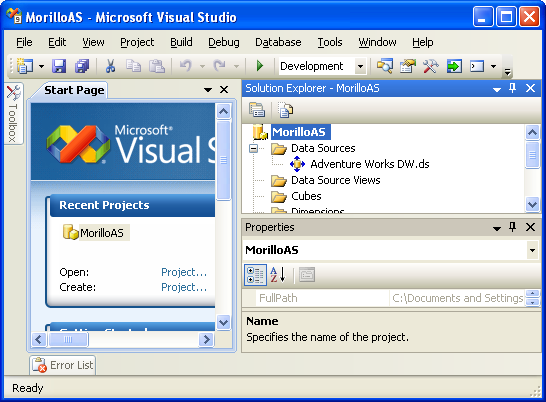
Task: Open the Undo history dropdown arrow
Action: [x=202, y=66]
